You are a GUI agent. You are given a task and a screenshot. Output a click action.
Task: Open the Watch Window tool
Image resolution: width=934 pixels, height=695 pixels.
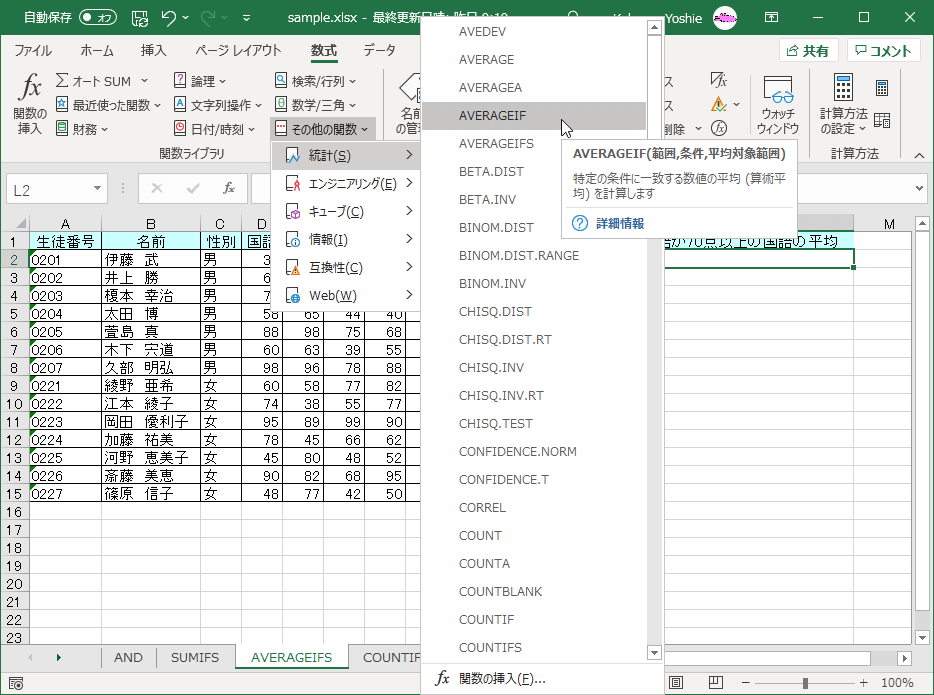[777, 105]
